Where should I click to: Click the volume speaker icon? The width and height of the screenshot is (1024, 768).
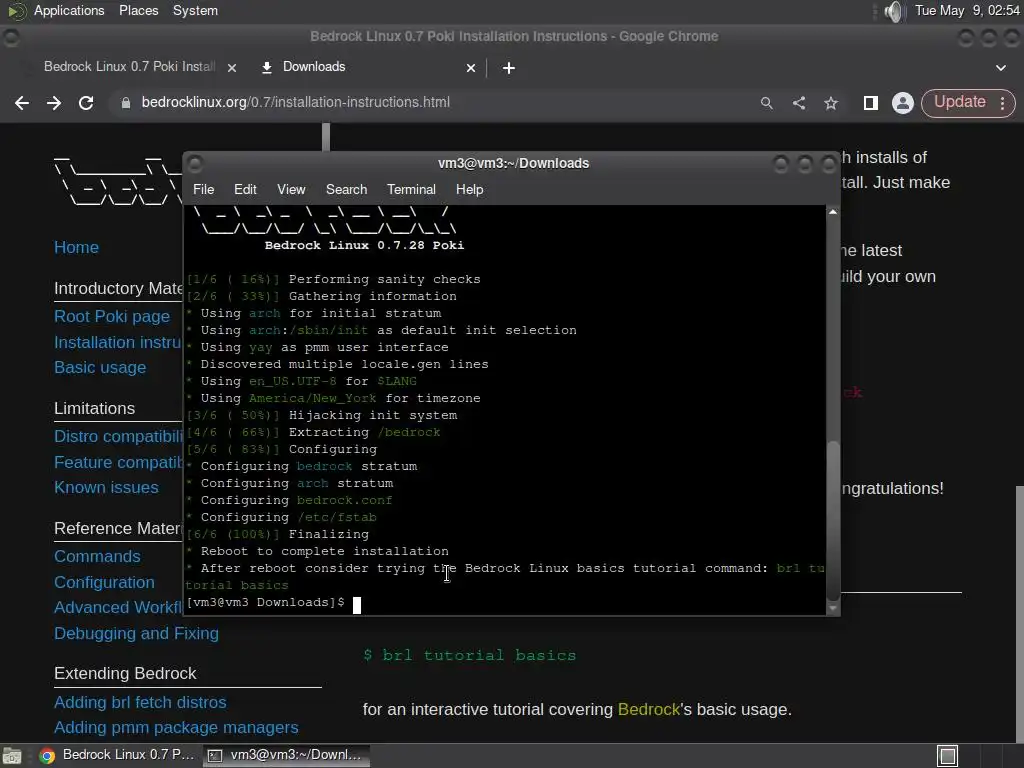coord(893,11)
